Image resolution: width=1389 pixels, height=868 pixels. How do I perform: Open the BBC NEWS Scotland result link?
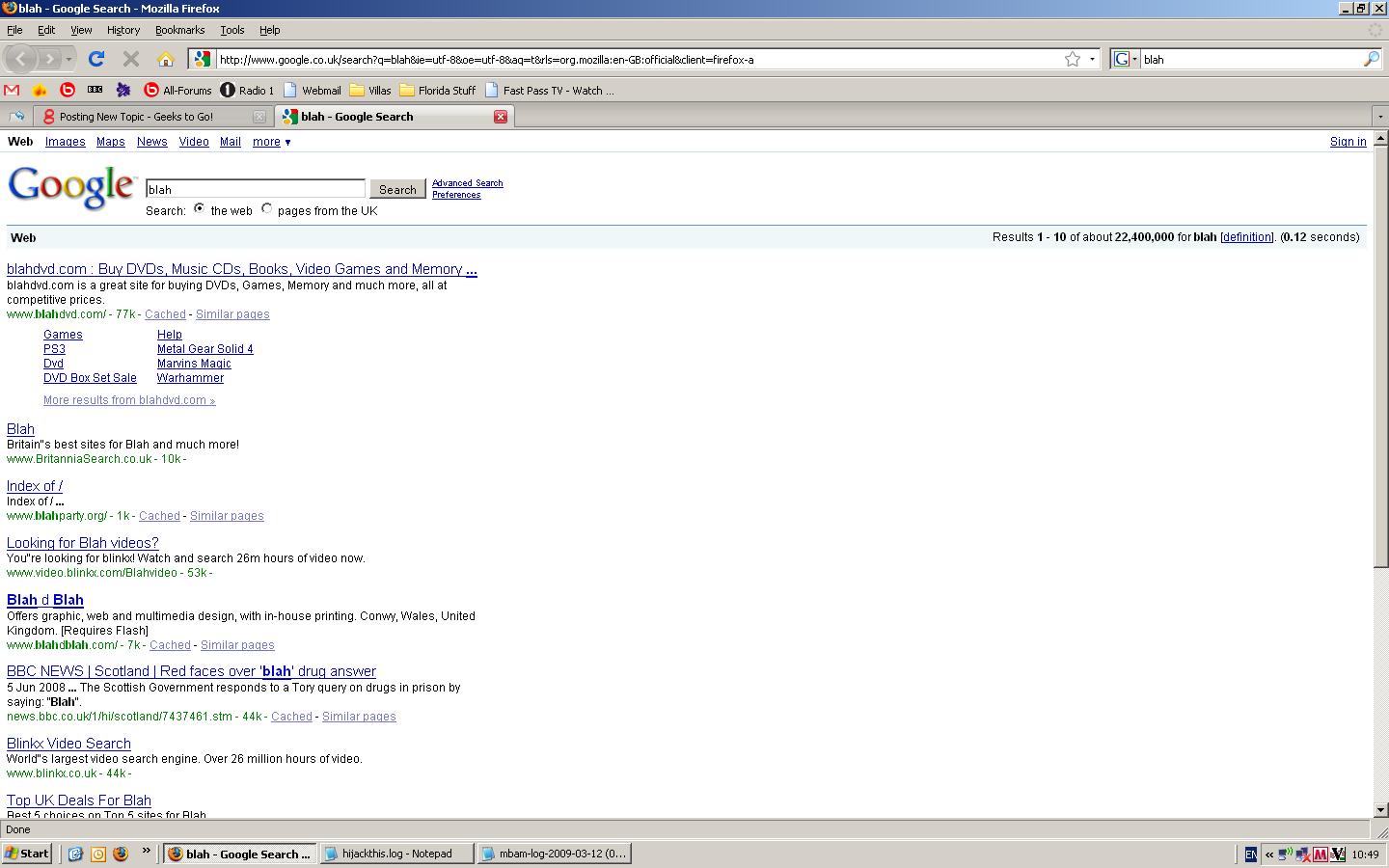point(191,671)
